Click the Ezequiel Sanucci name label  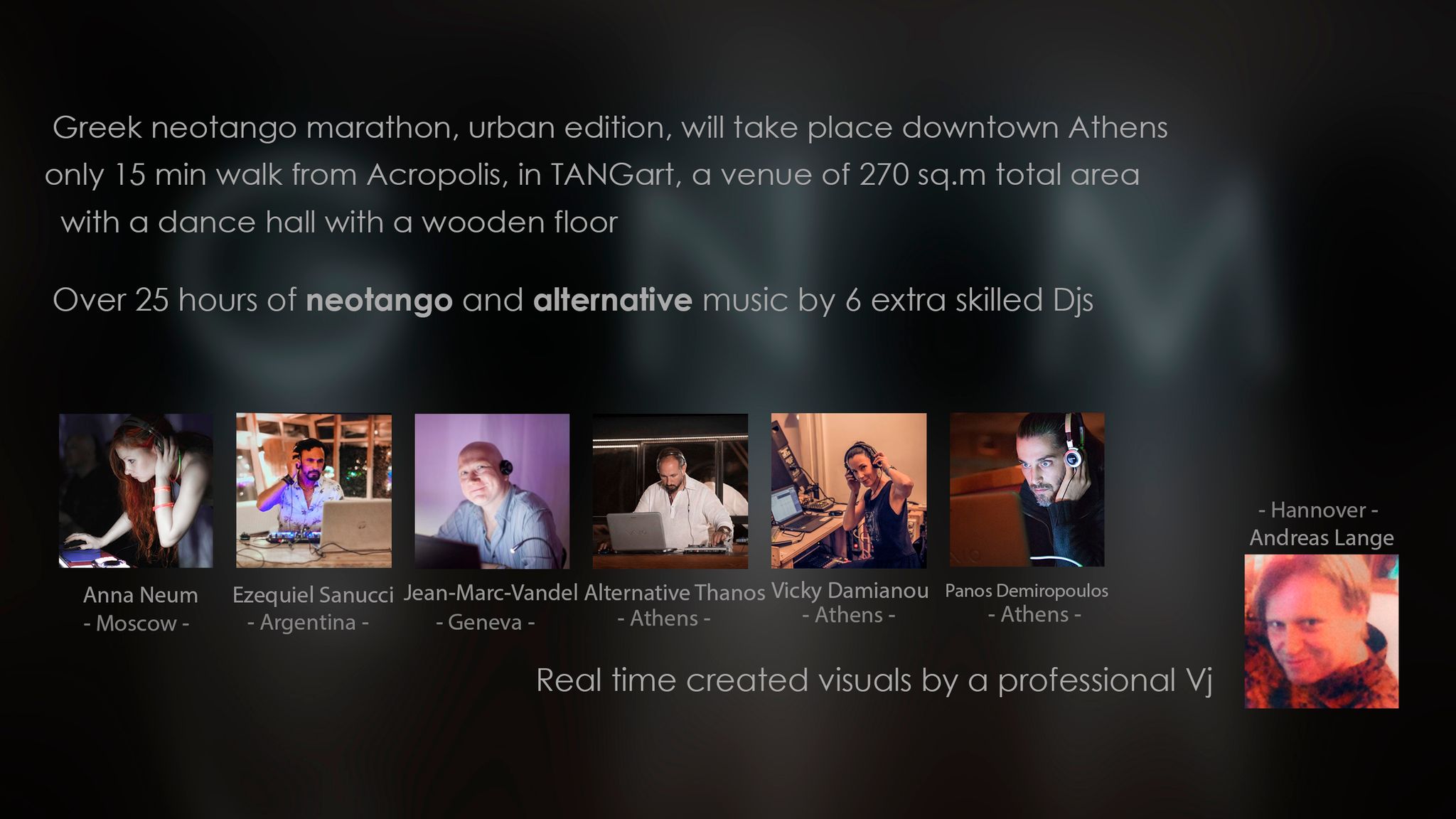pos(313,594)
